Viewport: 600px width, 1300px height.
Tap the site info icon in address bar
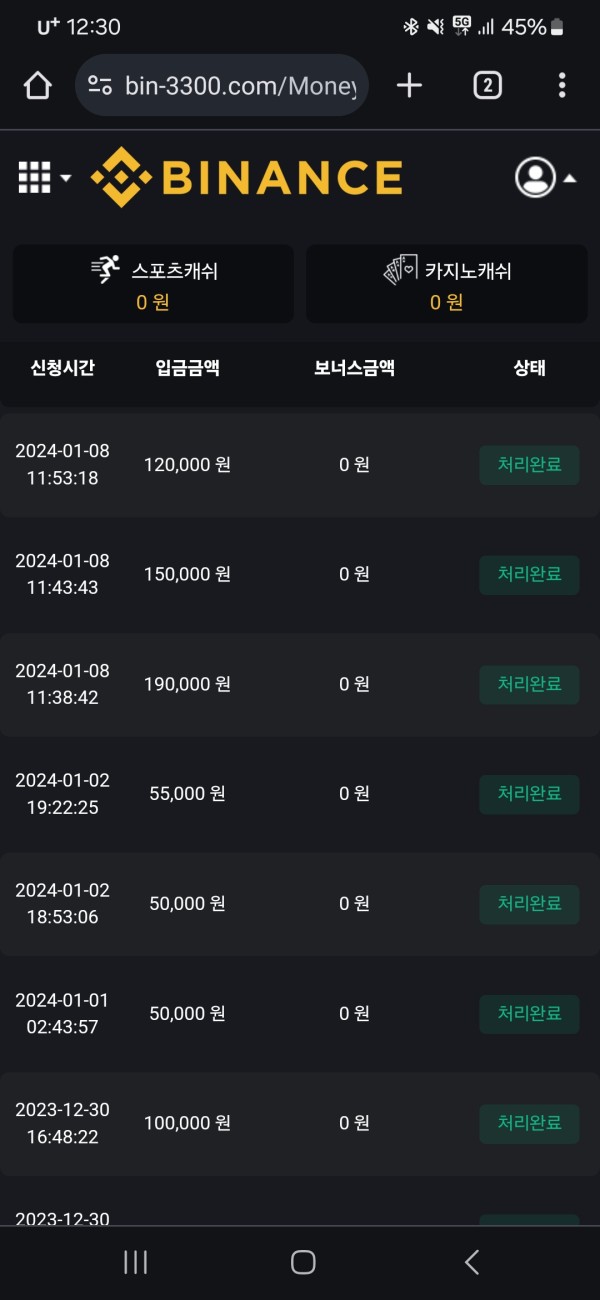100,86
